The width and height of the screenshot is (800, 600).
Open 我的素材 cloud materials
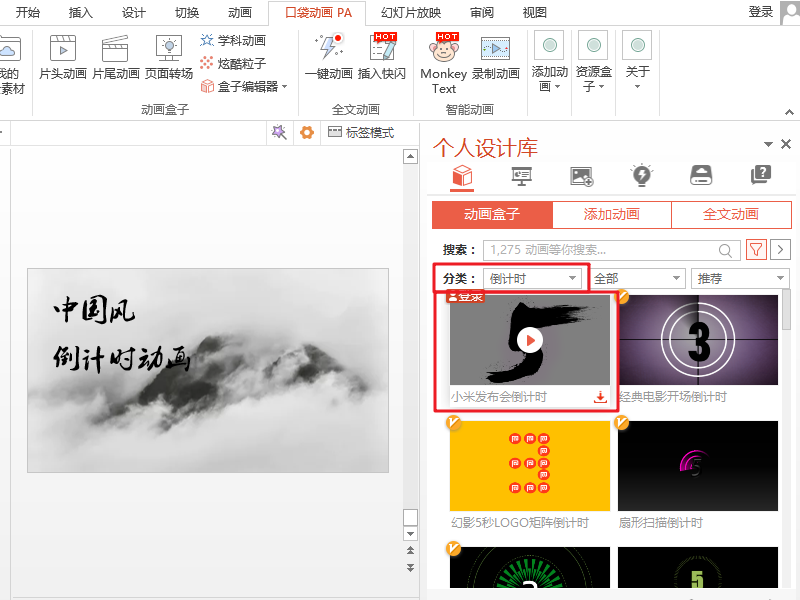point(12,64)
